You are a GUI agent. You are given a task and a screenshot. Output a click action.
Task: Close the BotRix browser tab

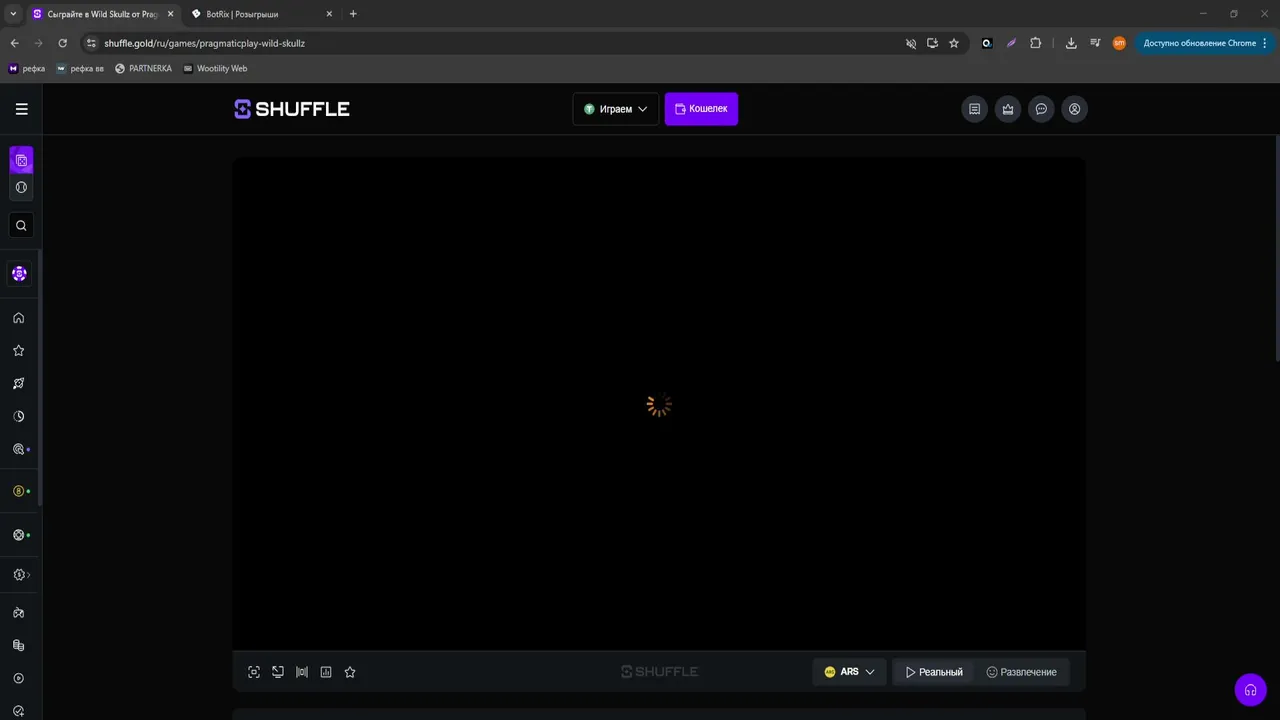[x=331, y=14]
